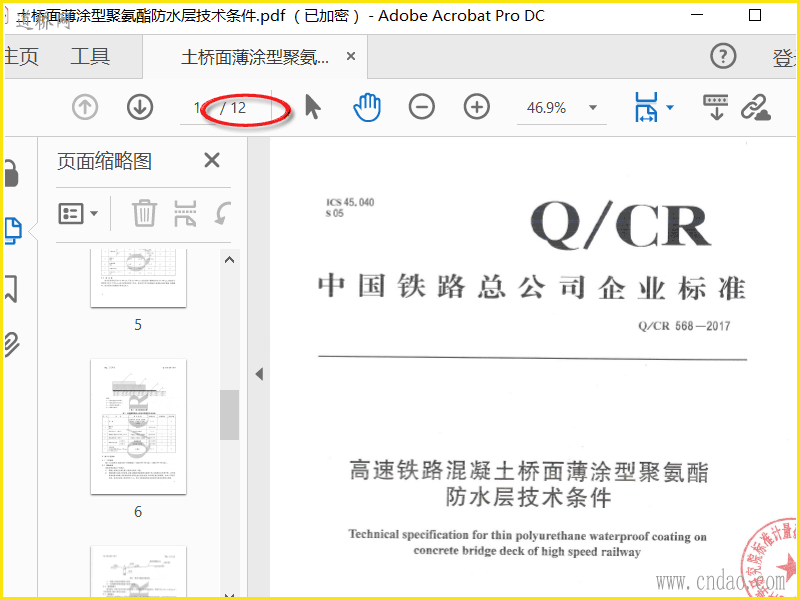This screenshot has height=600, width=800.
Task: Switch to the 主页 tab
Action: [x=21, y=56]
